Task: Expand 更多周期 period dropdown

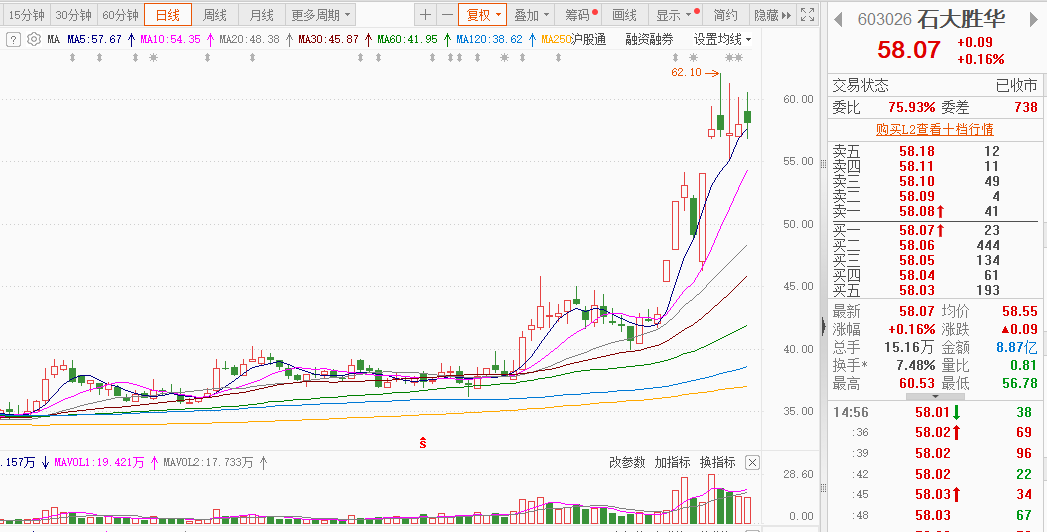Action: tap(320, 15)
